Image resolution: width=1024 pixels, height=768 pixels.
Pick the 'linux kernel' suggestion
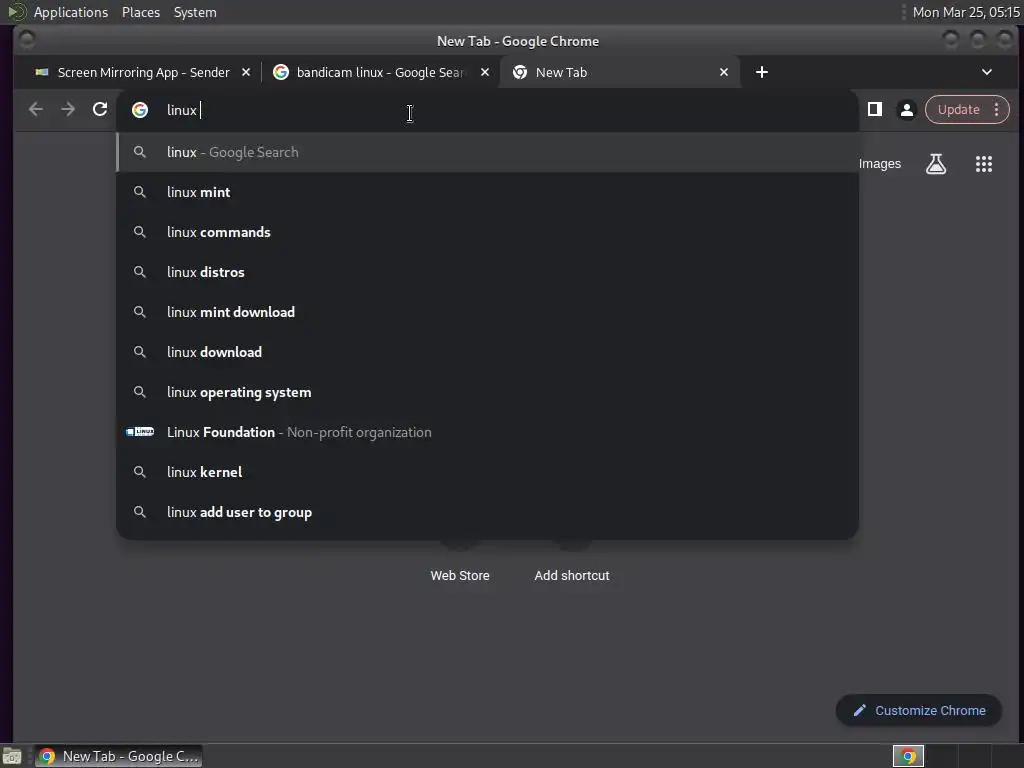(487, 472)
